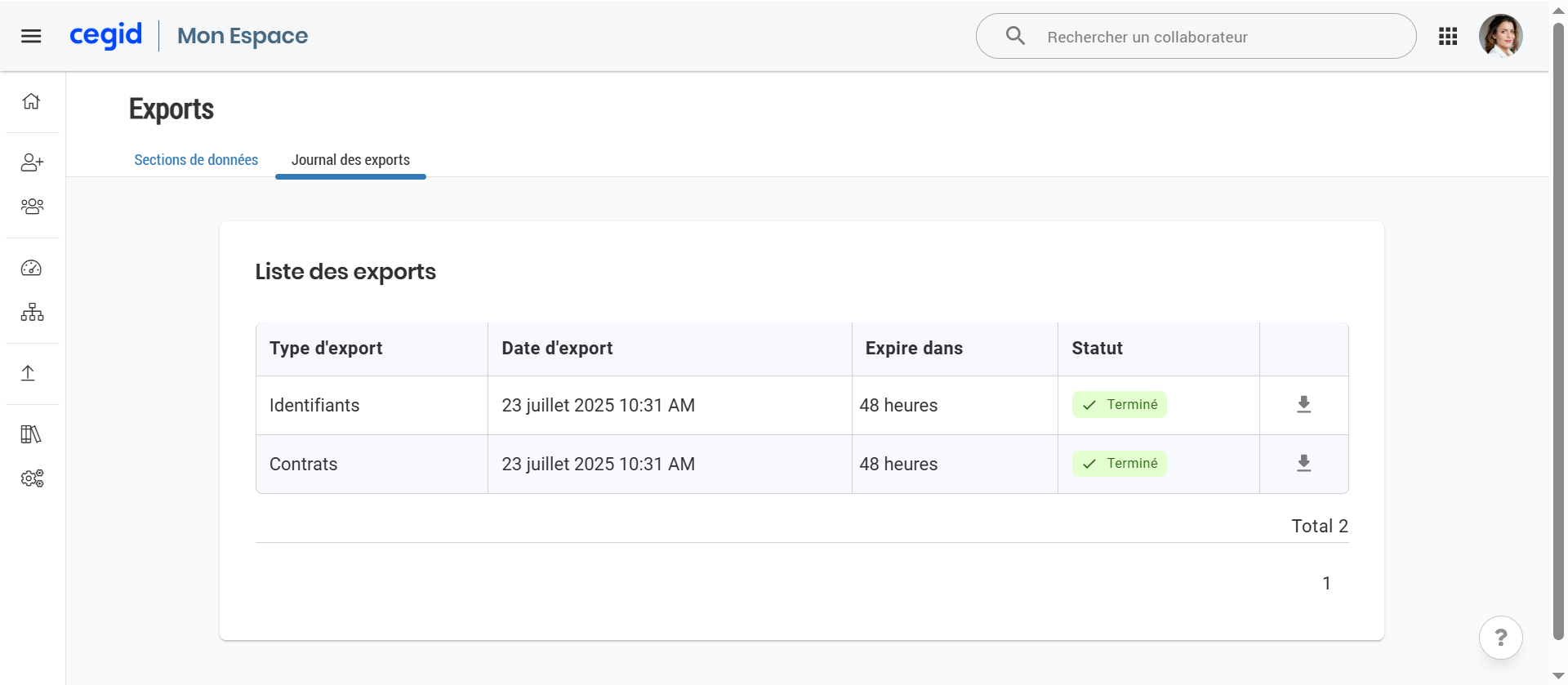Viewport: 1568px width, 685px height.
Task: Open the apps grid launcher
Action: [x=1448, y=36]
